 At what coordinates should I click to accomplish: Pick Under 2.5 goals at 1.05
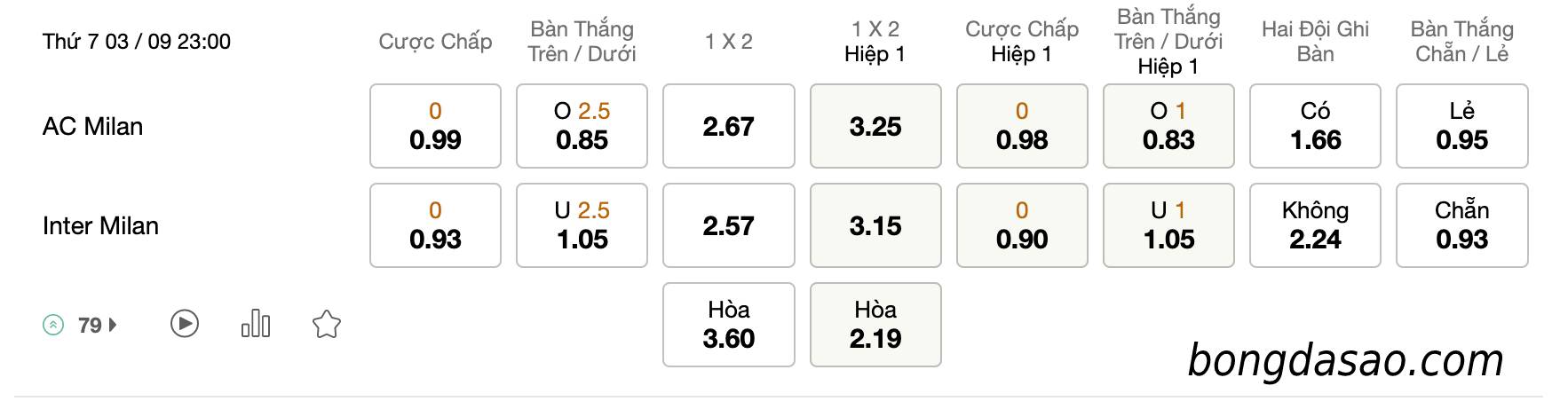pos(582,225)
